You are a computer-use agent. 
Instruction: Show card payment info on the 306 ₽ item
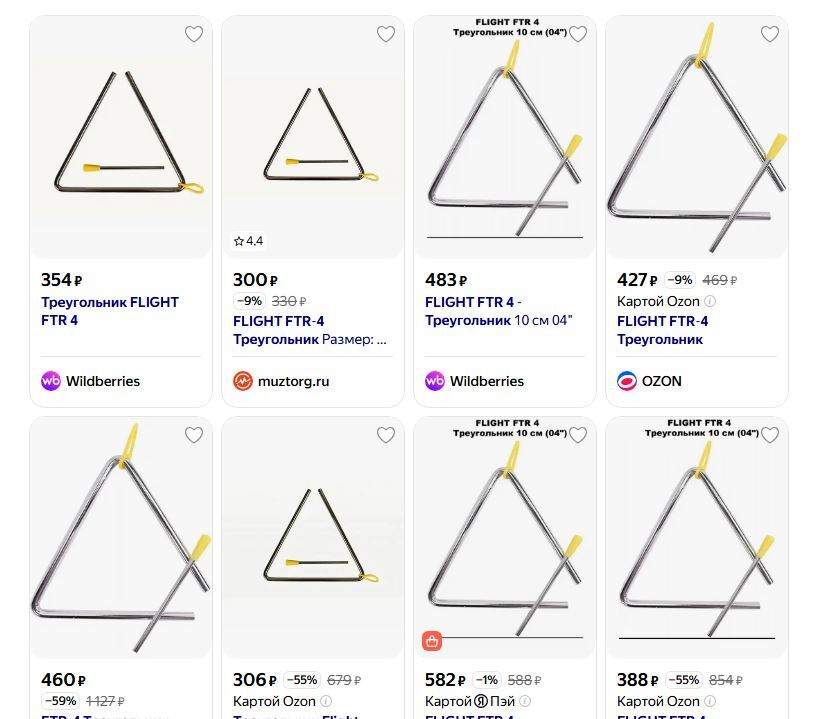[326, 702]
